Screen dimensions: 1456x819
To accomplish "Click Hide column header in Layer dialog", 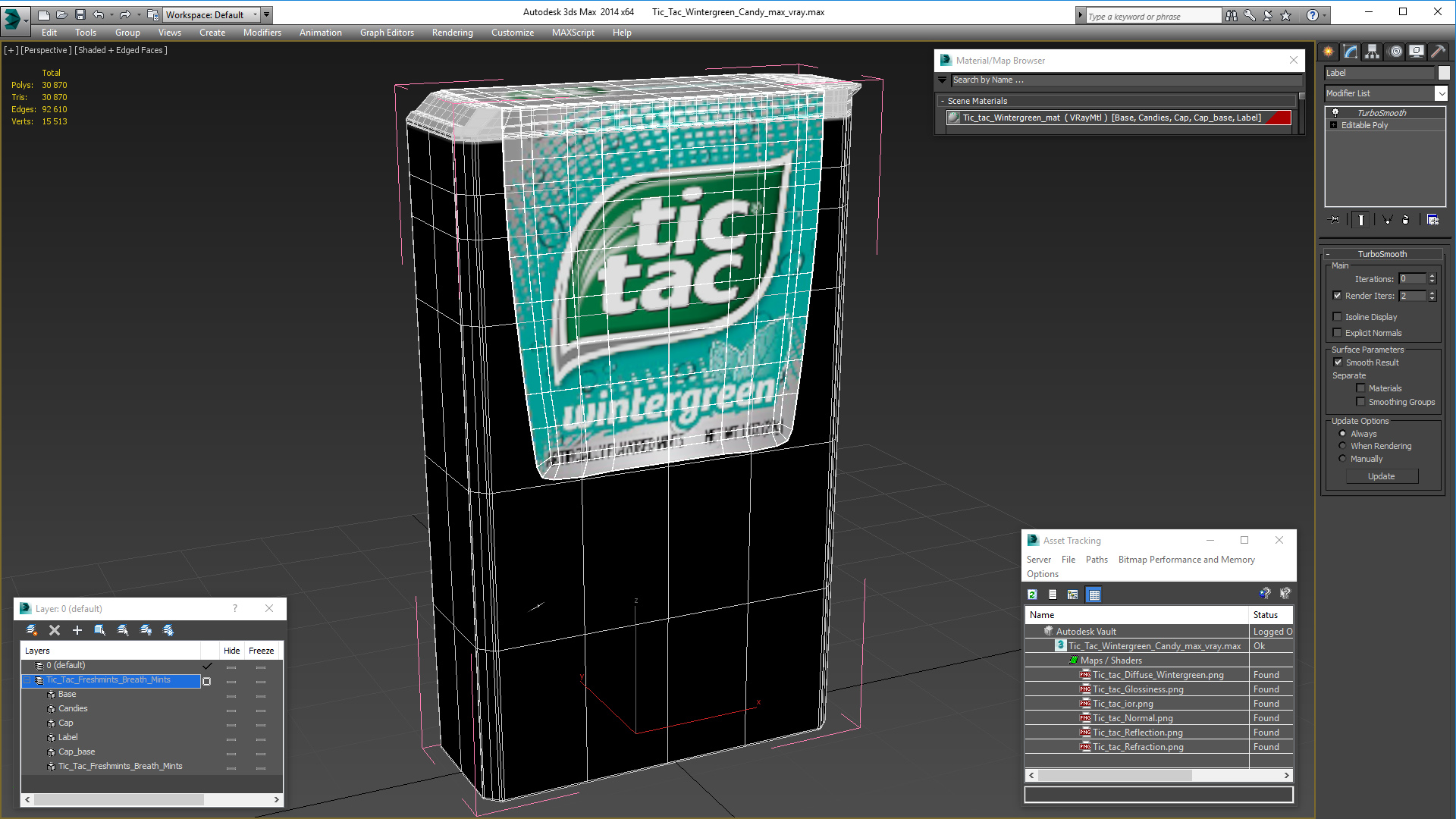I will pos(231,651).
